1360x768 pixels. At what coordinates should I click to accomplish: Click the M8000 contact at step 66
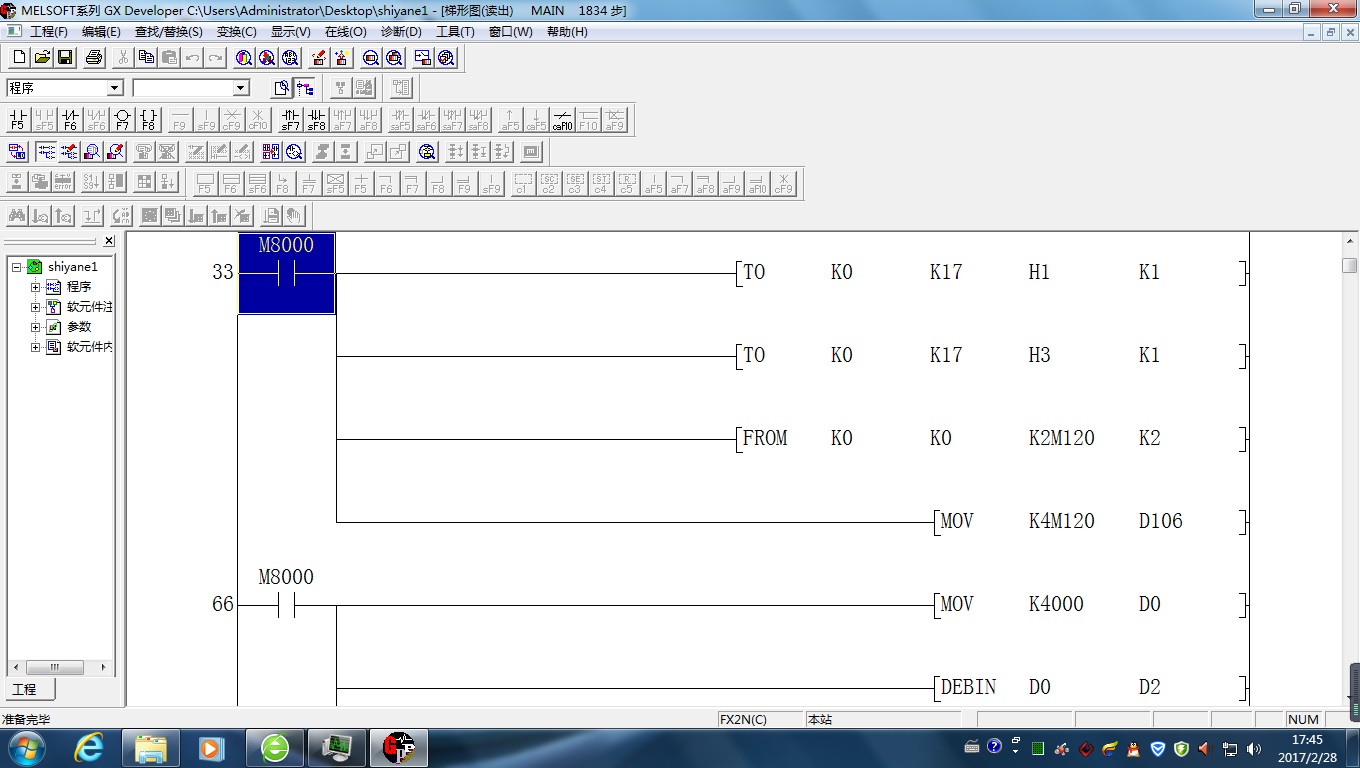[x=286, y=605]
